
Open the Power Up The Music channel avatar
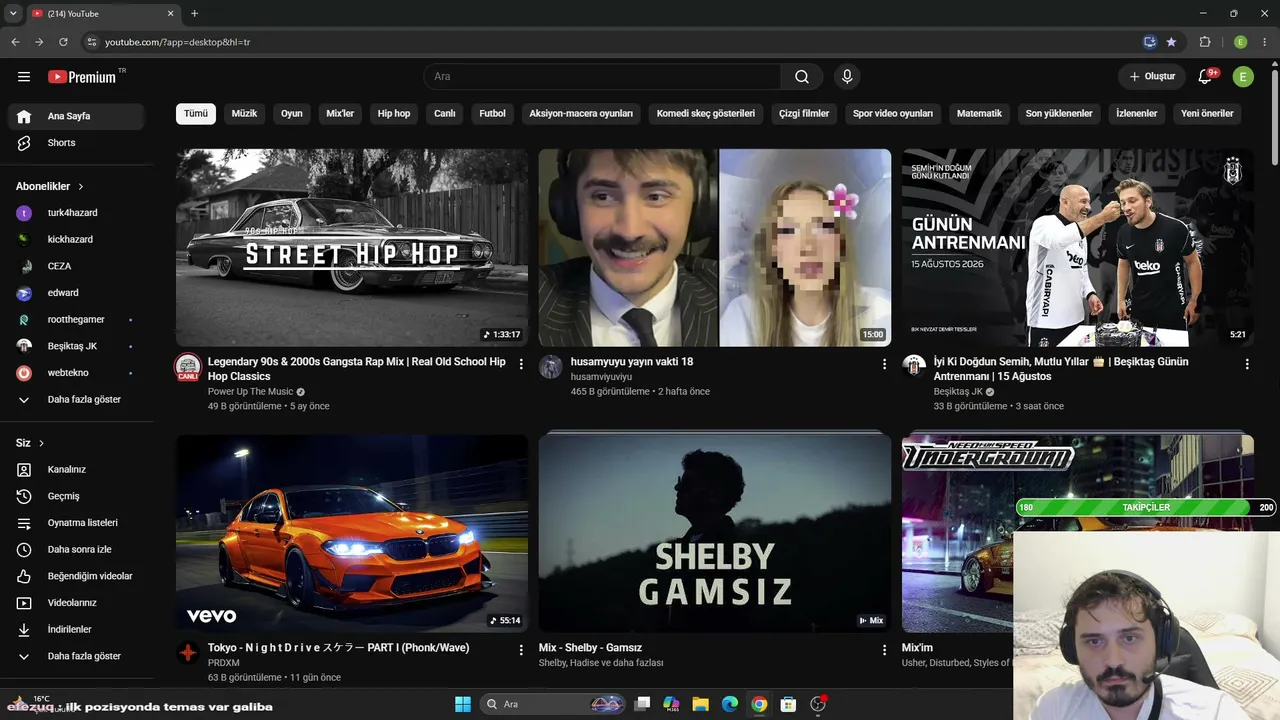[188, 367]
